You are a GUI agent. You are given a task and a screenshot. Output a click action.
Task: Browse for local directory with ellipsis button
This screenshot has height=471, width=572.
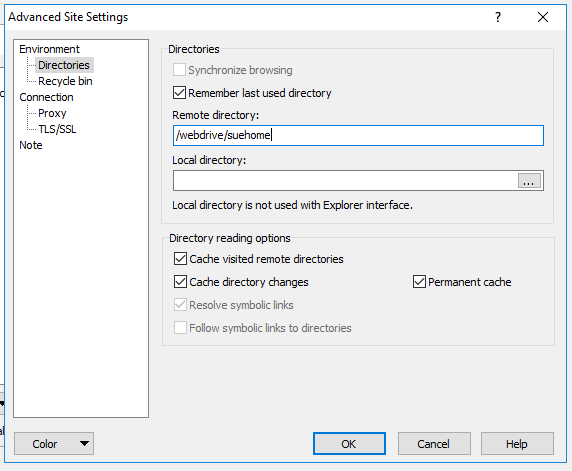click(529, 181)
